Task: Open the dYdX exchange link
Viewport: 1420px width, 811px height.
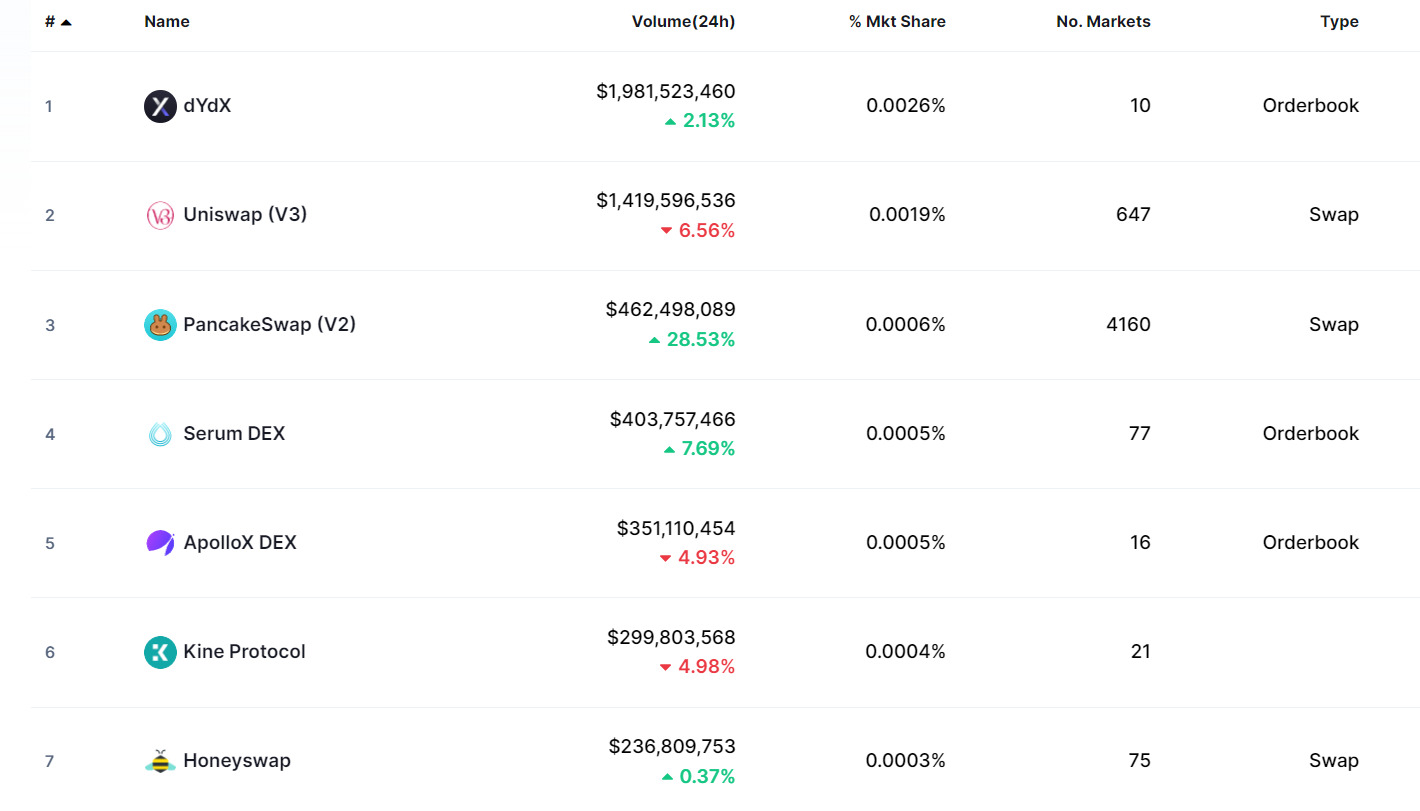Action: (207, 105)
